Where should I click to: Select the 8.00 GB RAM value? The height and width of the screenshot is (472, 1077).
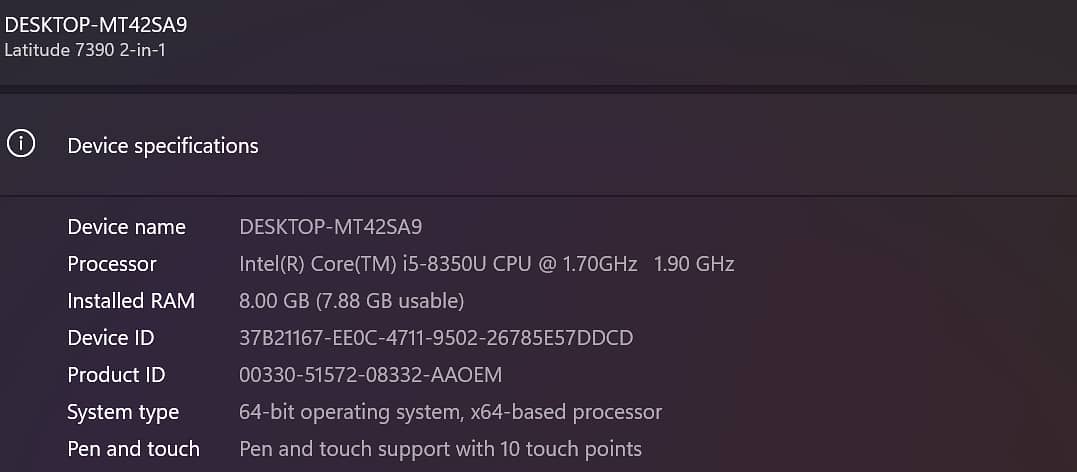(351, 301)
